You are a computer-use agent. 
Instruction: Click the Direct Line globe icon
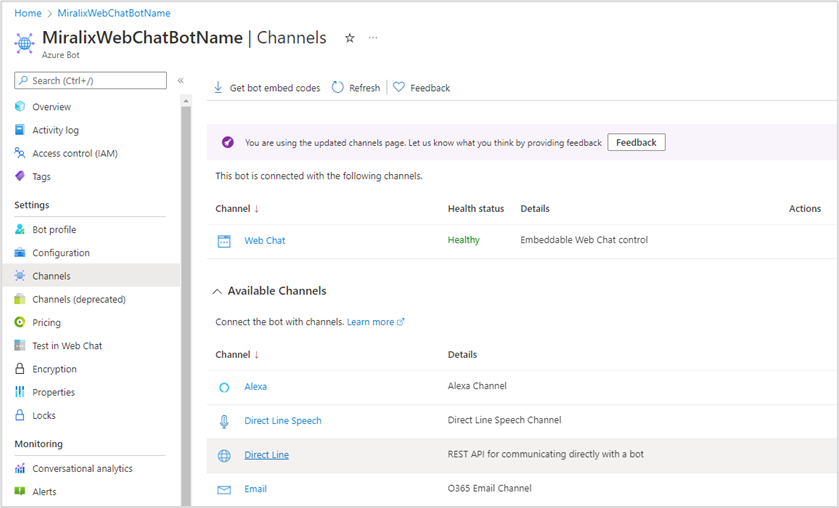224,456
